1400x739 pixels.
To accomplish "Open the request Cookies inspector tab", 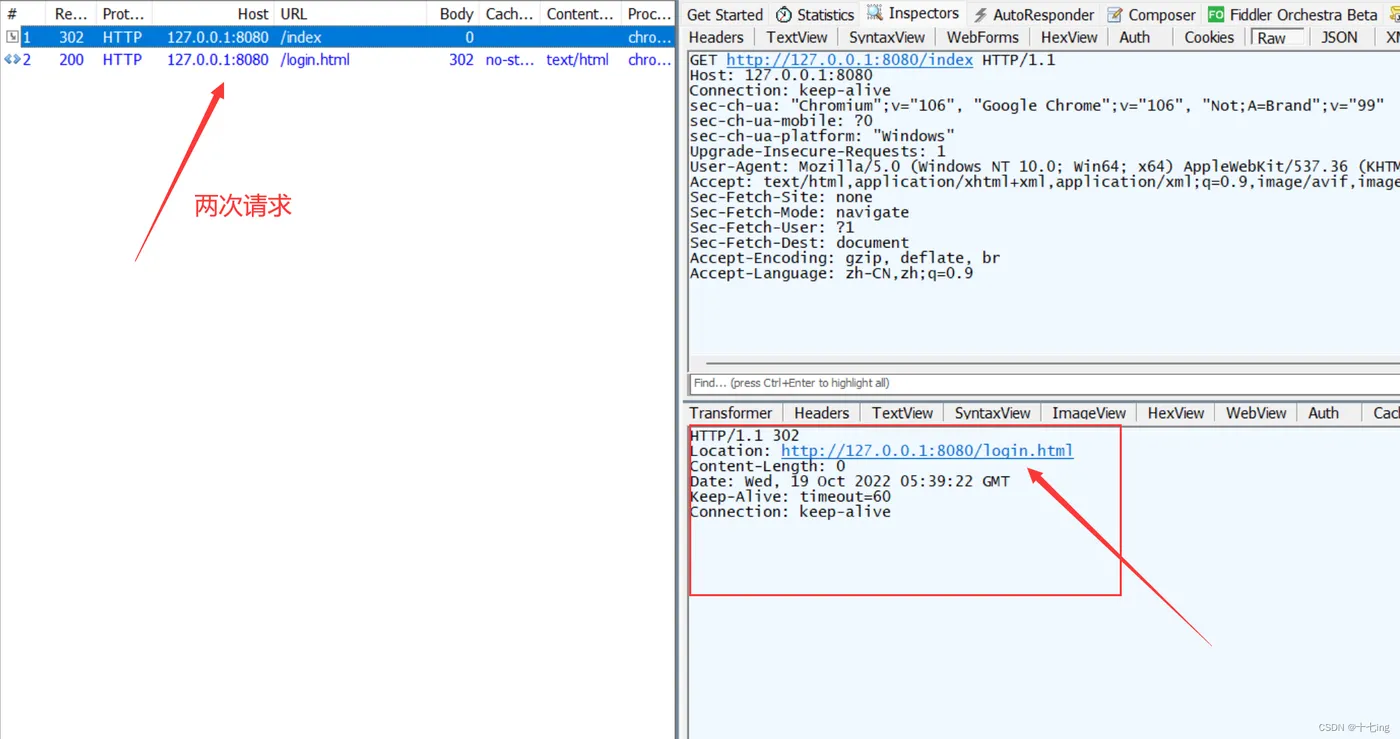I will [1209, 37].
